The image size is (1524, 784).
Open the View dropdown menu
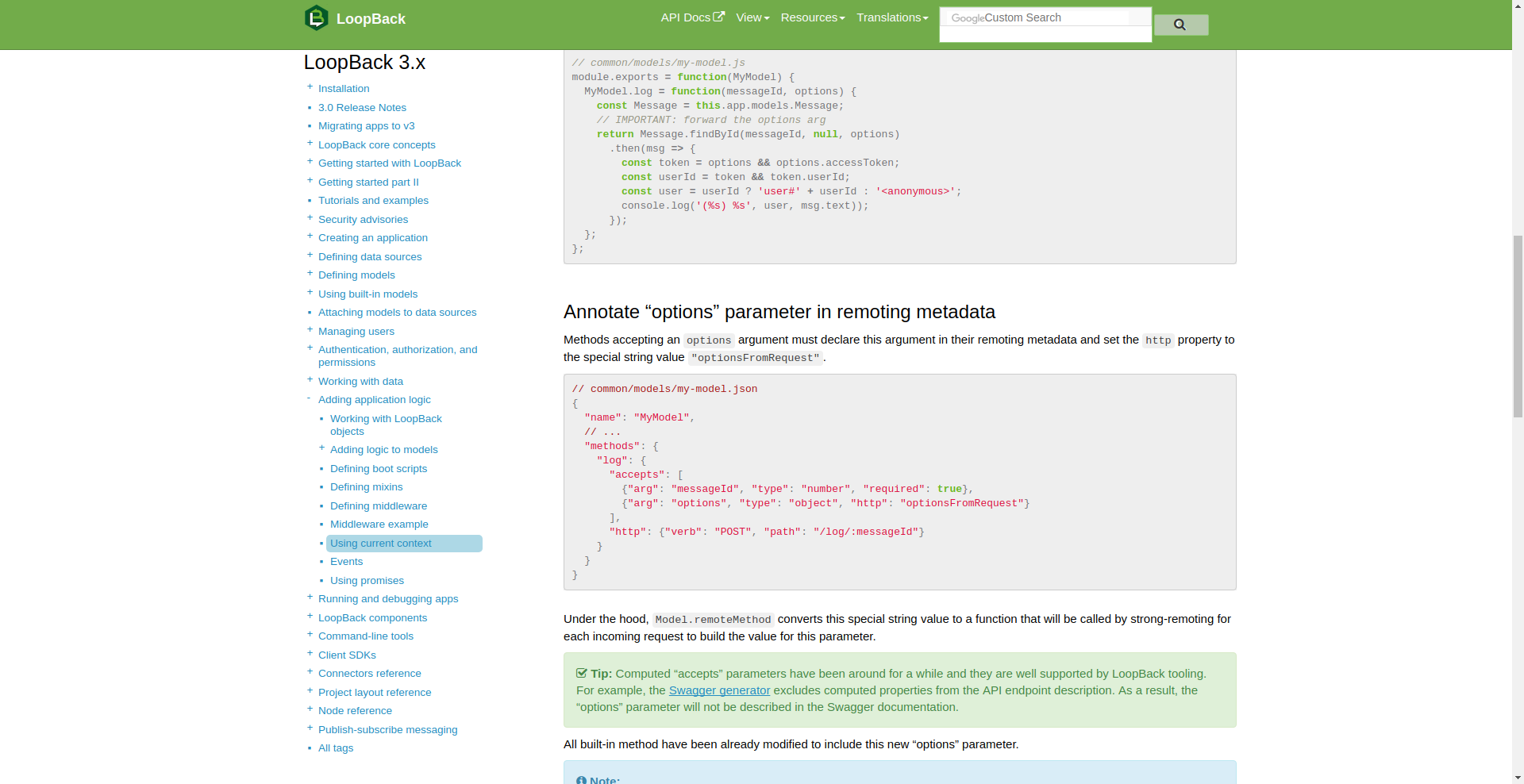752,17
